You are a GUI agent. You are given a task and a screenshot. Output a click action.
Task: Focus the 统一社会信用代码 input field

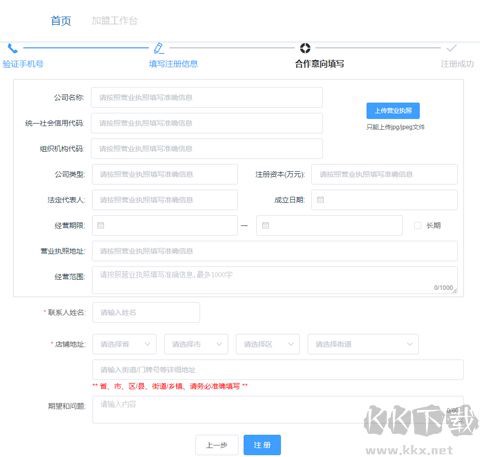(207, 123)
